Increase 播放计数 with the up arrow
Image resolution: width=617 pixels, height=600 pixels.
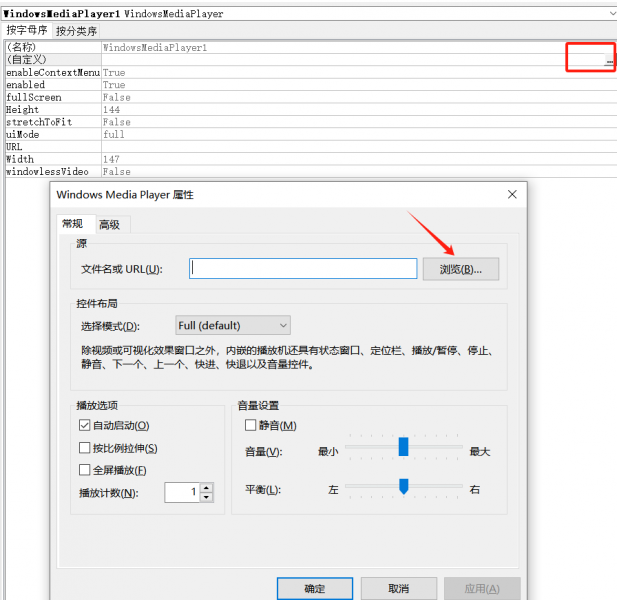(207, 487)
